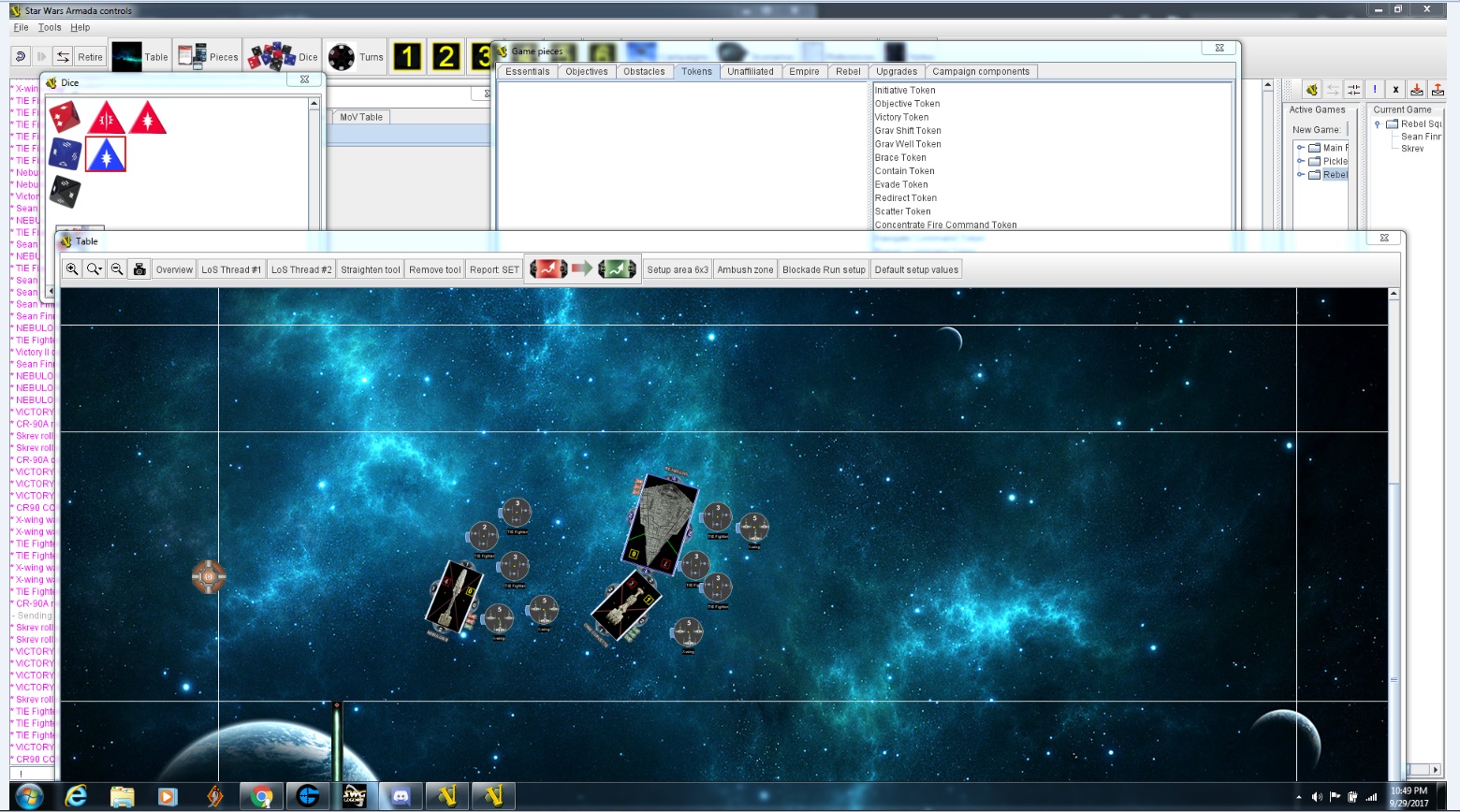
Task: Open the Tools menu
Action: 50,27
